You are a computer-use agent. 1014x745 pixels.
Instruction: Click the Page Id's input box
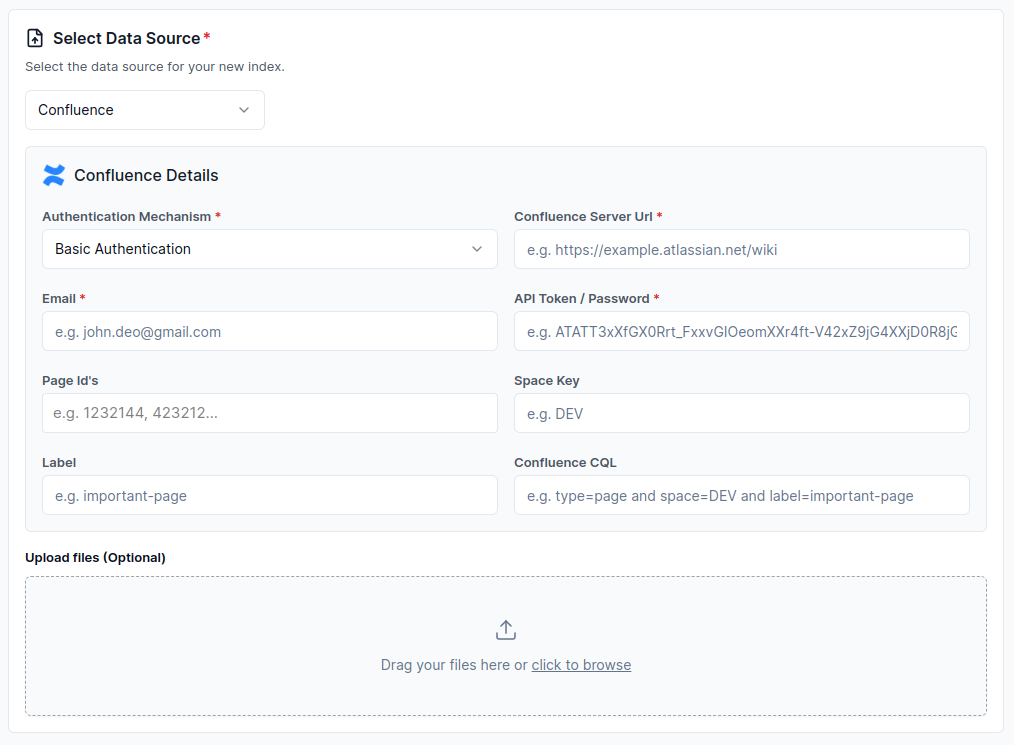(x=269, y=413)
